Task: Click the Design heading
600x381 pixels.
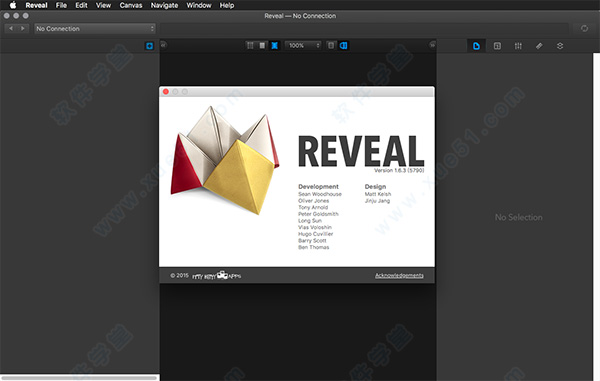Action: pyautogui.click(x=375, y=187)
